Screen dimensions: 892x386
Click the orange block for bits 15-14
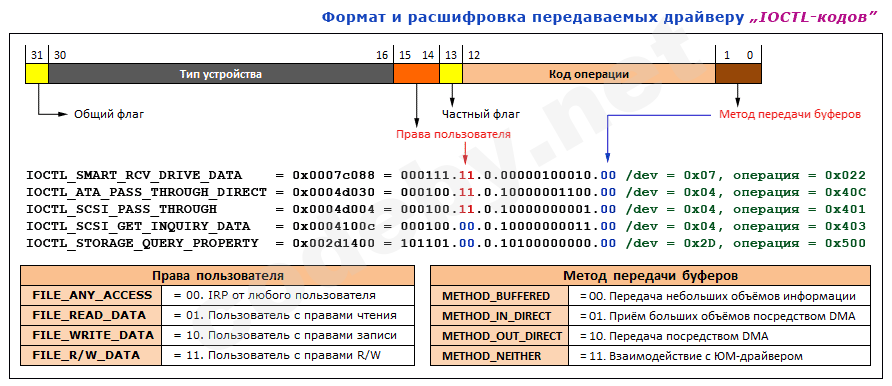(416, 74)
